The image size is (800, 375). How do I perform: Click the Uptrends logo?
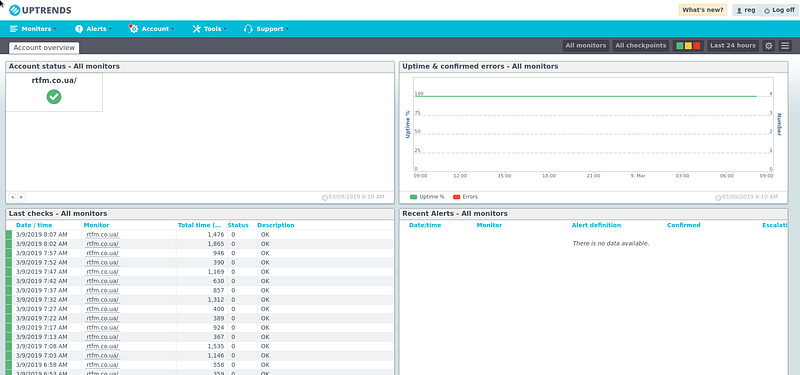point(40,10)
